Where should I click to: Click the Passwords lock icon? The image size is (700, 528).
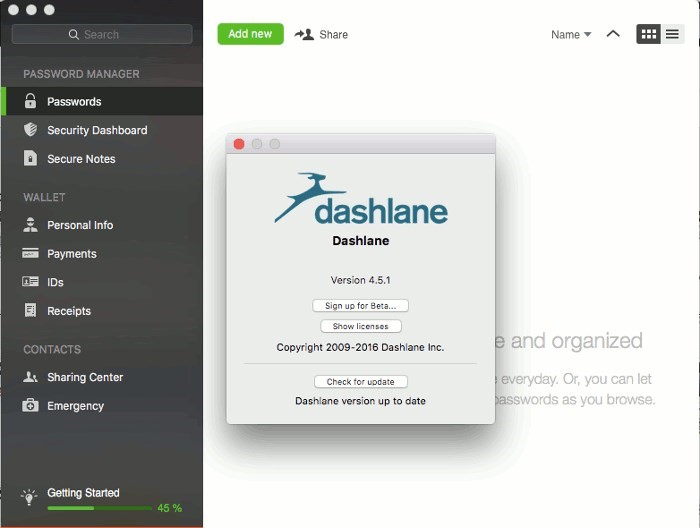(30, 101)
